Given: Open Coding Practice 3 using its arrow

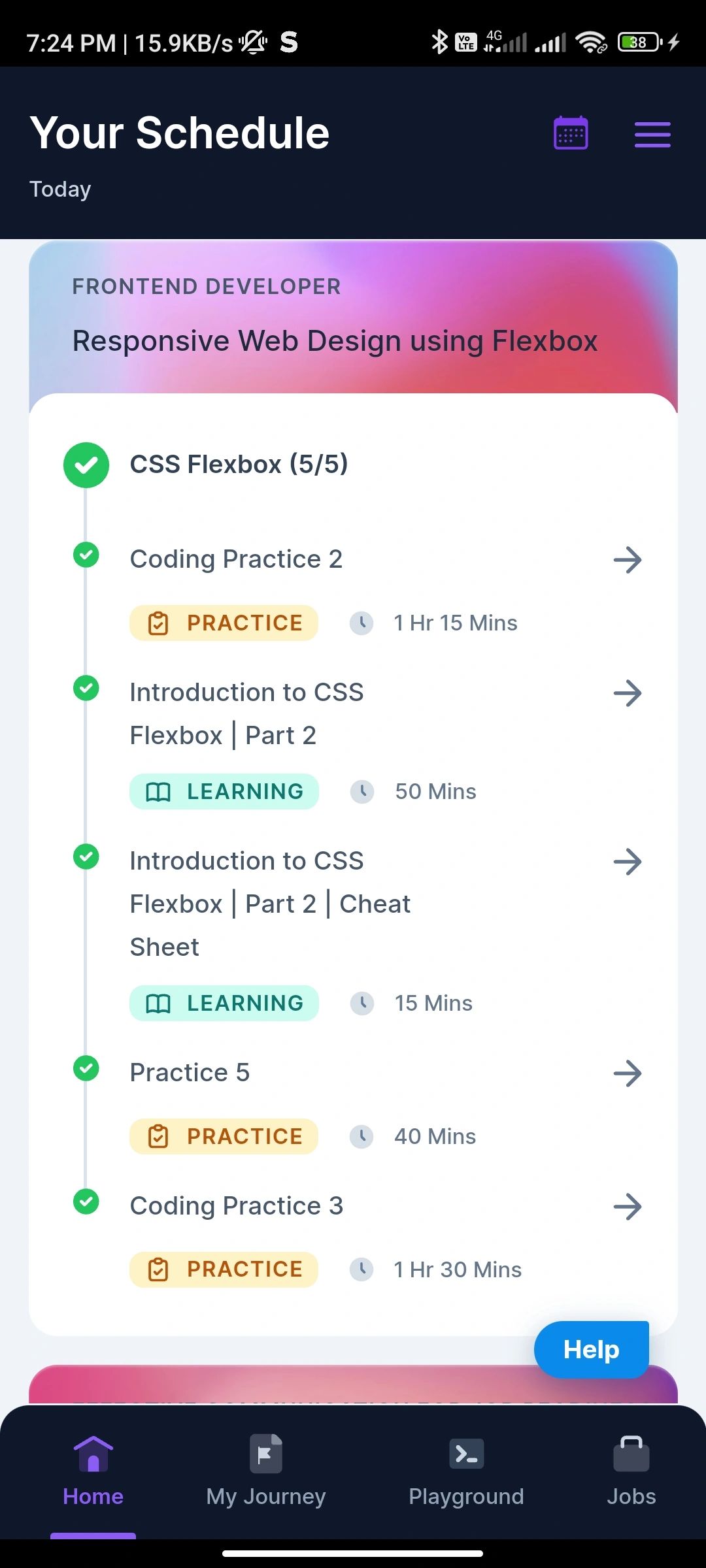Looking at the screenshot, I should (x=628, y=1207).
